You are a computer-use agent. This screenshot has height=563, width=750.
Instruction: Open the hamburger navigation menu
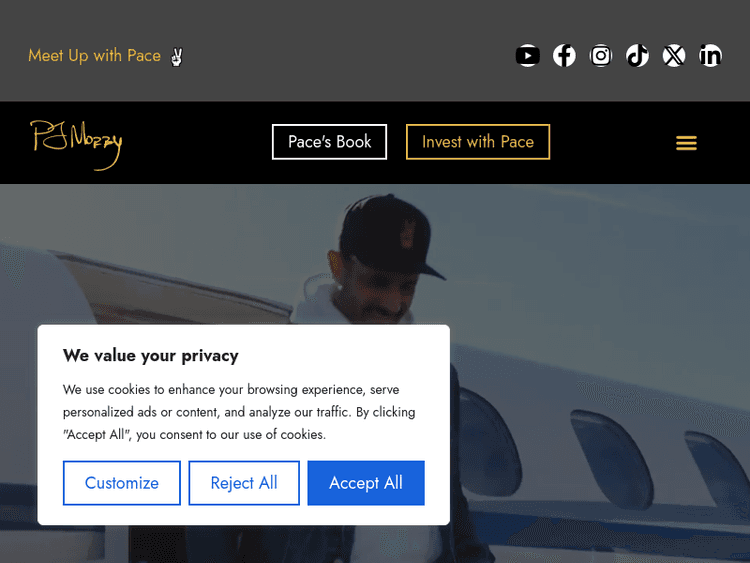click(686, 143)
